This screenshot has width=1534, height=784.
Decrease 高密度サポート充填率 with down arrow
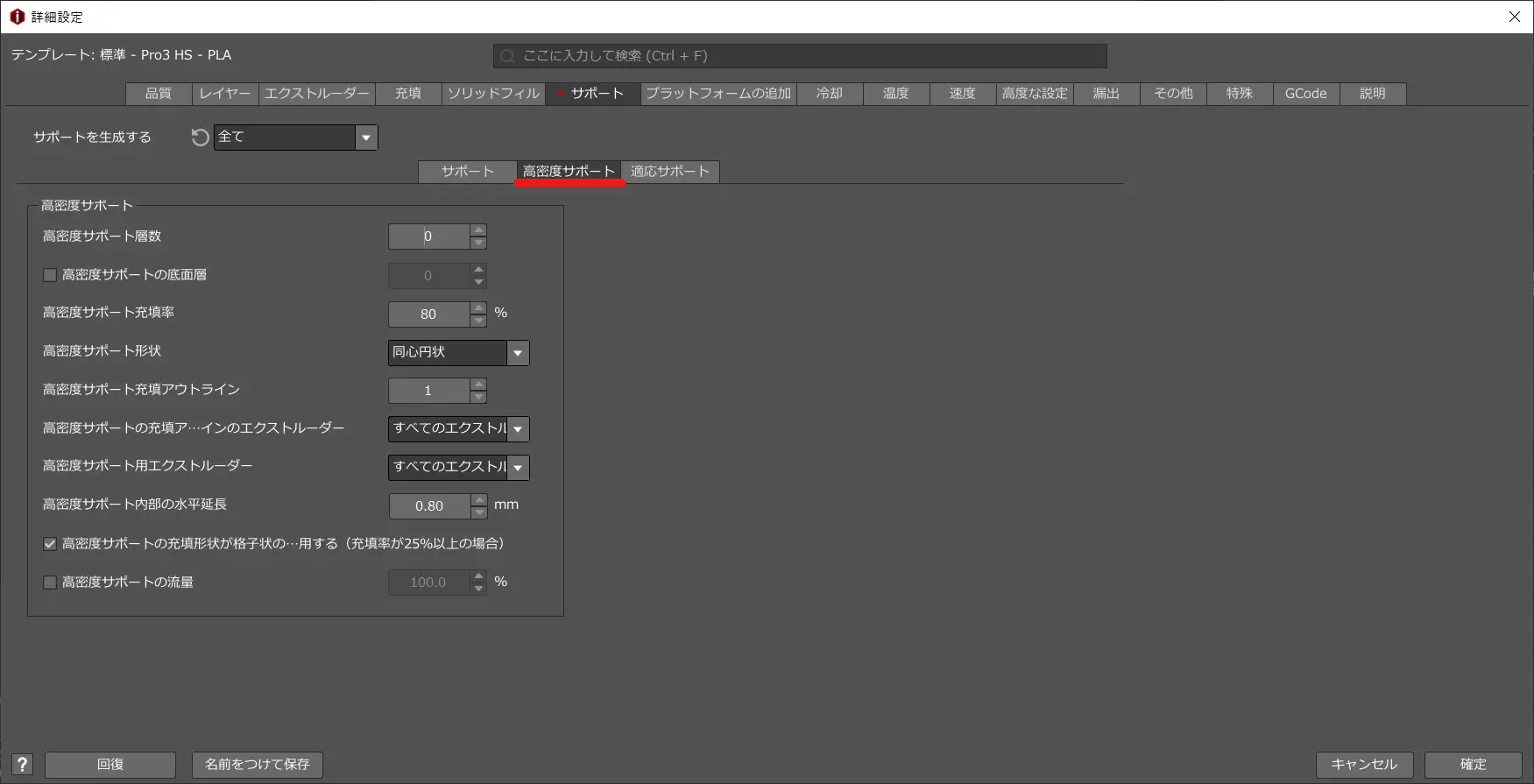pyautogui.click(x=478, y=321)
